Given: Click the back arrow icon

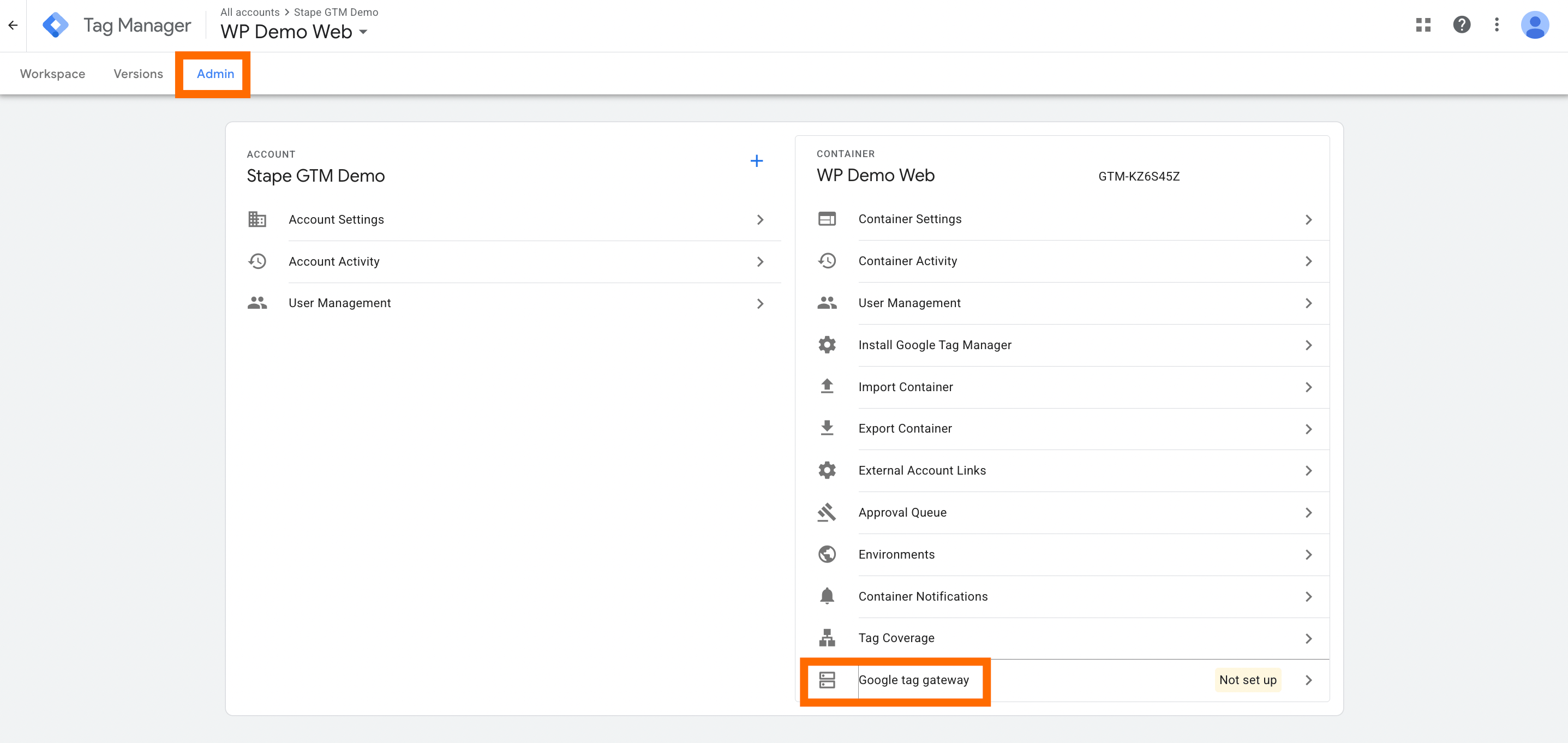Looking at the screenshot, I should pyautogui.click(x=13, y=25).
